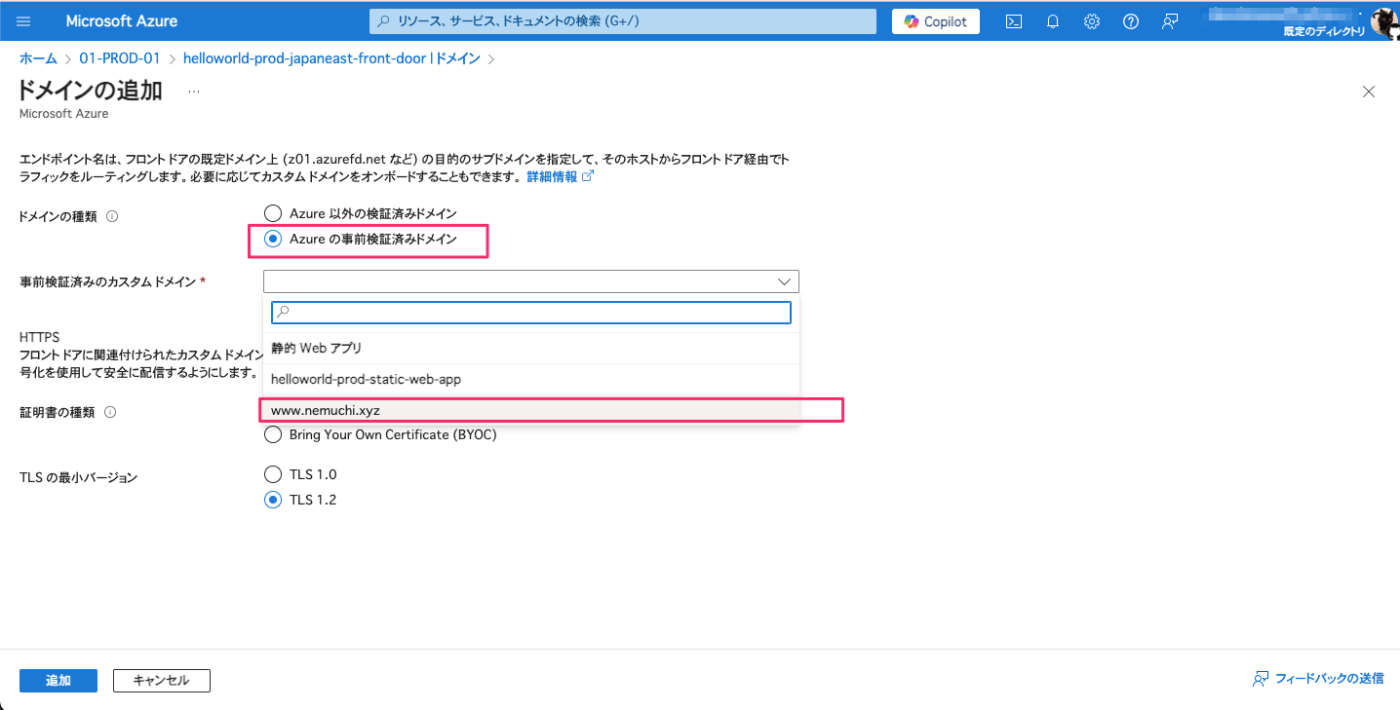Choose helloworld-prod-static-web-app in the list
This screenshot has width=1400, height=710.
(x=531, y=380)
